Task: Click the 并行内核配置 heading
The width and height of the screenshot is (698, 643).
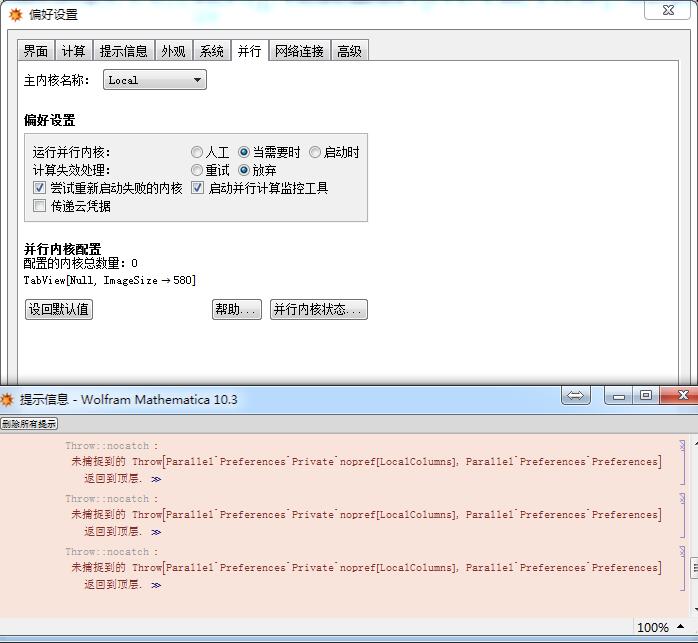Action: (x=62, y=248)
